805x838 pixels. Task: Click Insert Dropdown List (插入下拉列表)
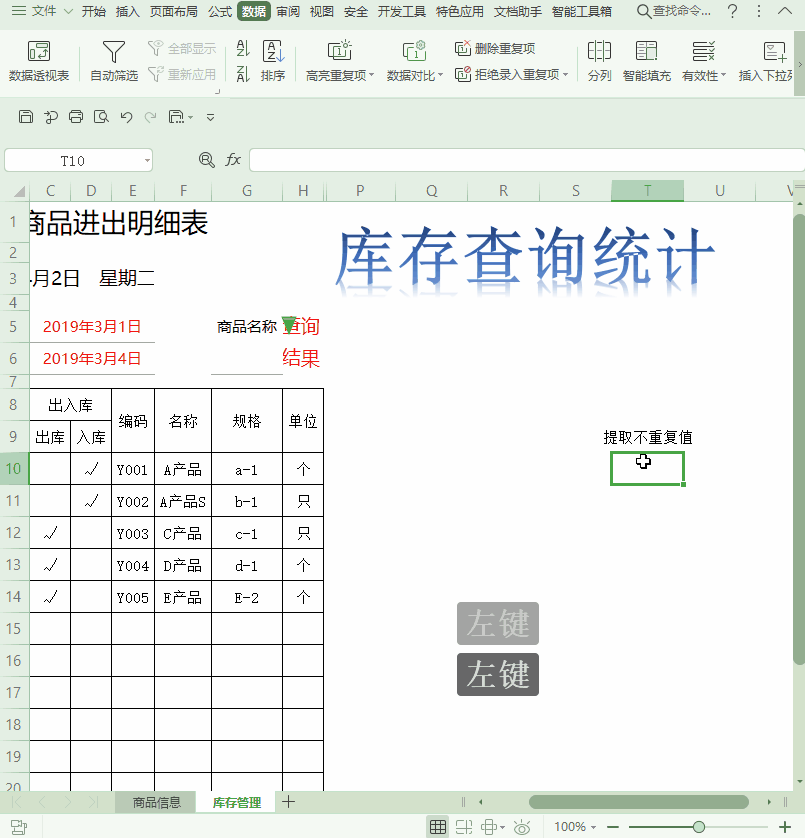(767, 61)
